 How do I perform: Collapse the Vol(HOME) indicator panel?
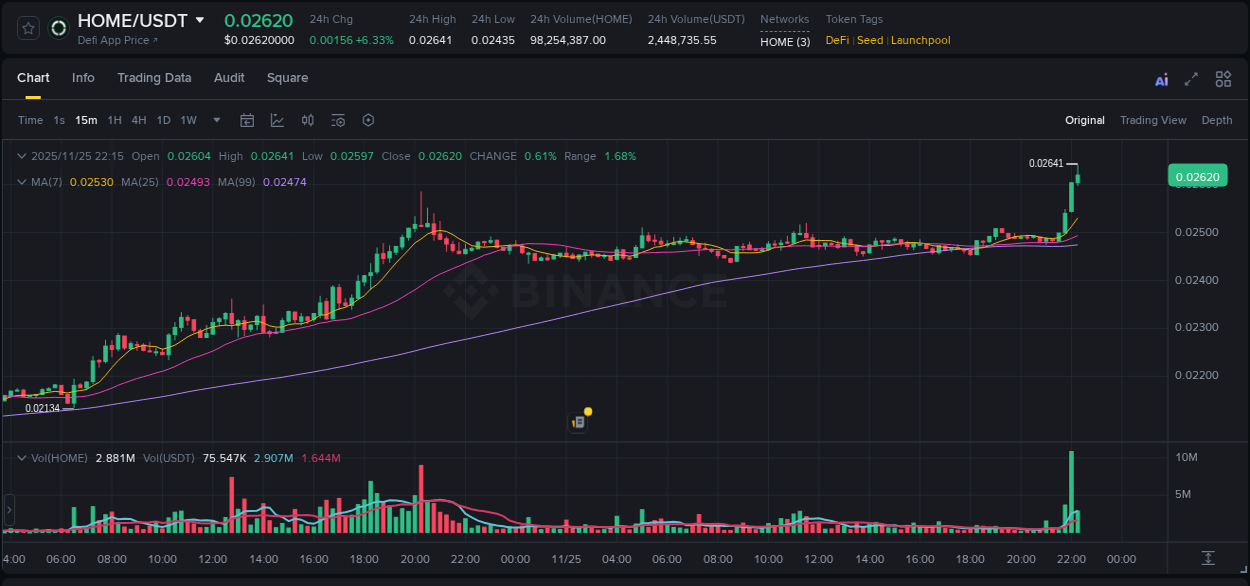tap(21, 457)
